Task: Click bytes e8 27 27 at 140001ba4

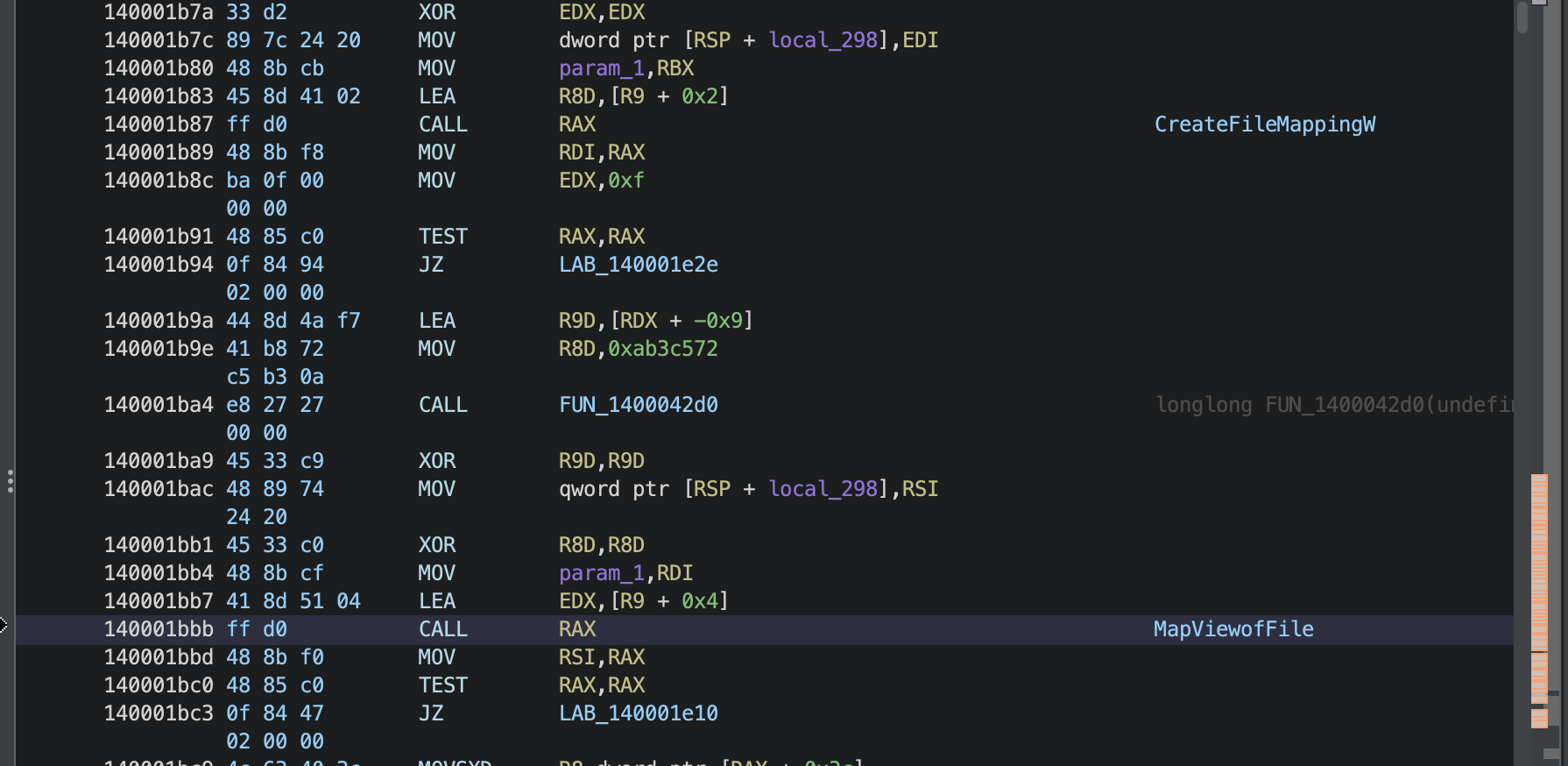Action: (x=275, y=405)
